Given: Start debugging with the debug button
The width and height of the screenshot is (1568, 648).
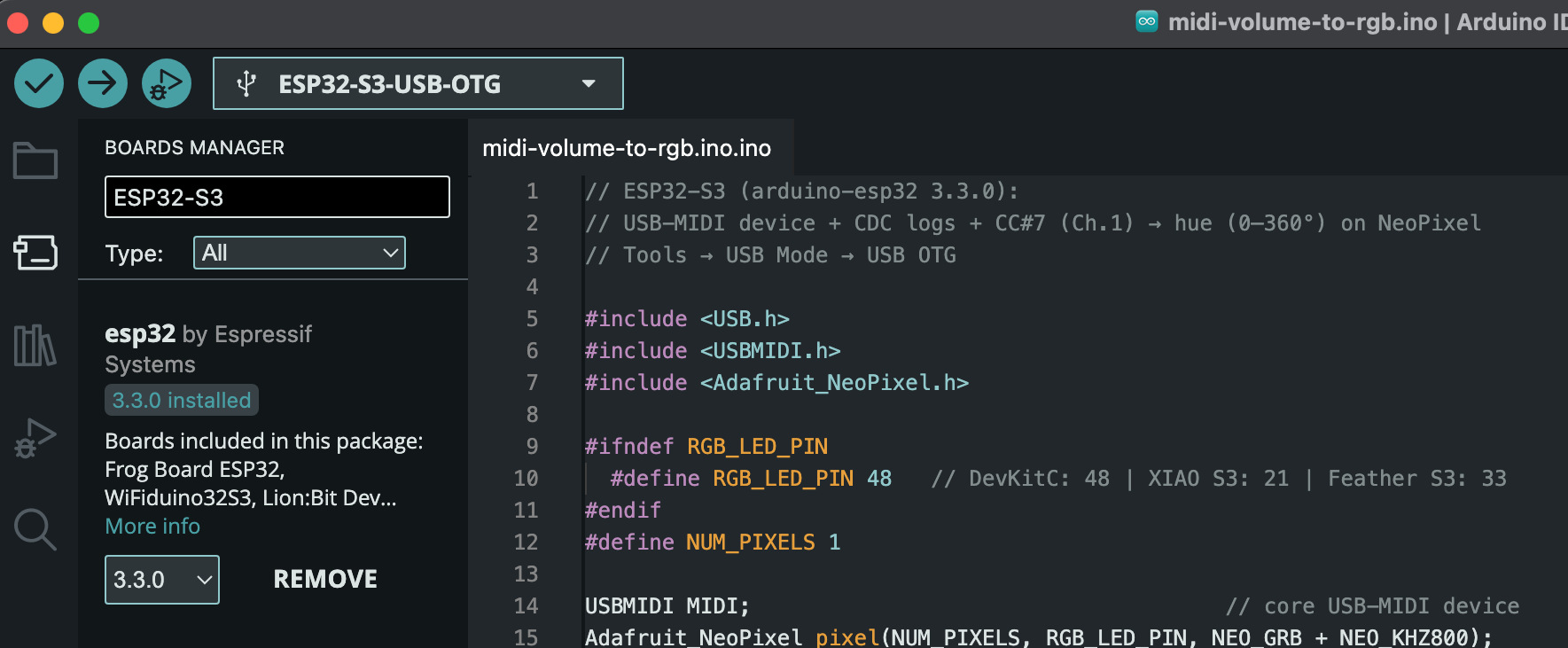Looking at the screenshot, I should click(x=167, y=83).
